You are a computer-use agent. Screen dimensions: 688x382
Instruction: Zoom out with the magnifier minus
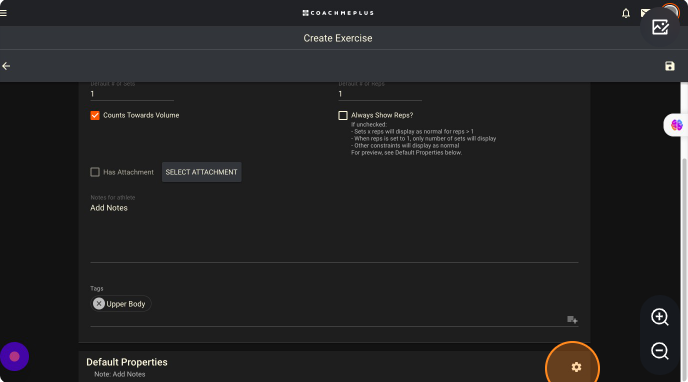point(659,351)
